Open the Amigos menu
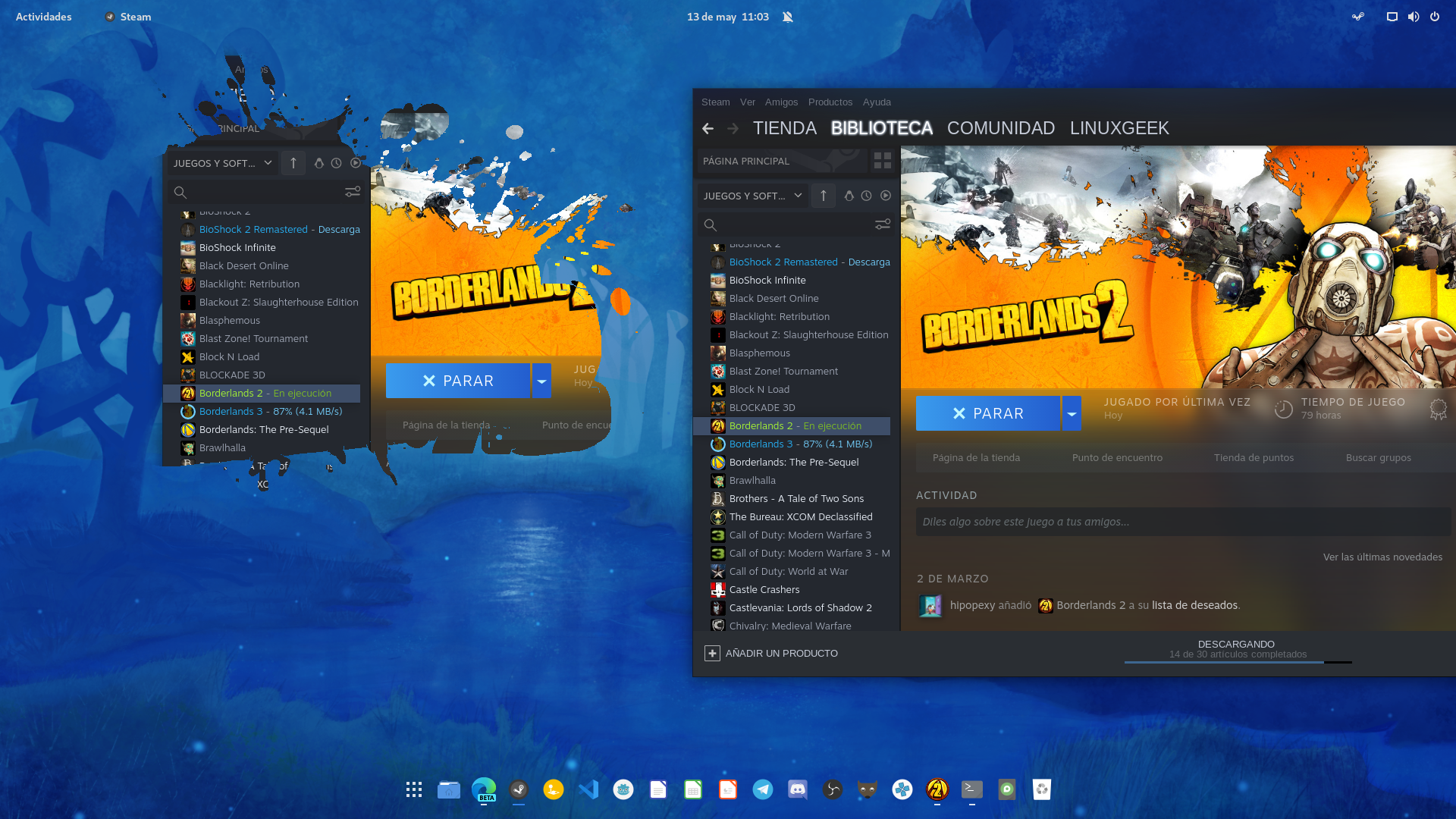The height and width of the screenshot is (819, 1456). tap(781, 102)
